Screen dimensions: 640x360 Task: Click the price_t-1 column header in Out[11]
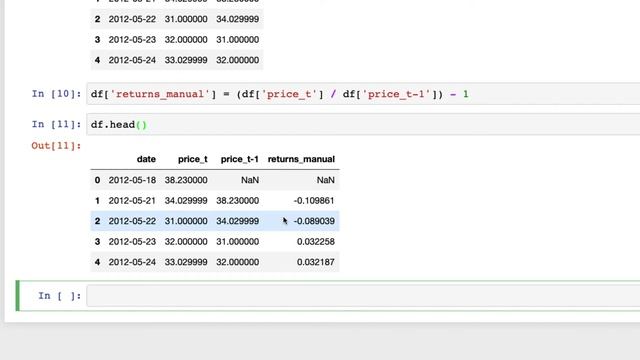[x=240, y=159]
